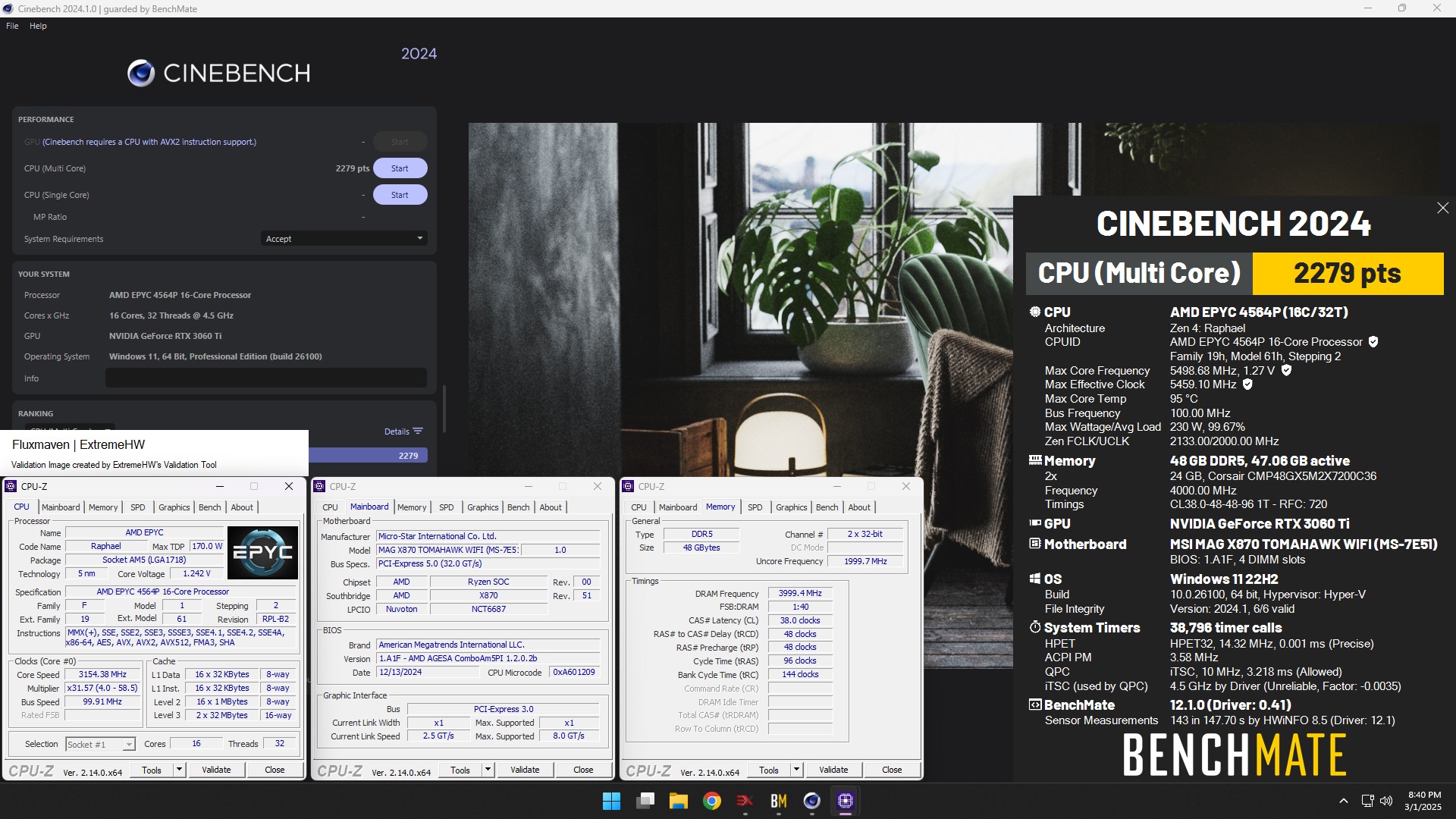Click the Cinebench logo icon

[141, 73]
